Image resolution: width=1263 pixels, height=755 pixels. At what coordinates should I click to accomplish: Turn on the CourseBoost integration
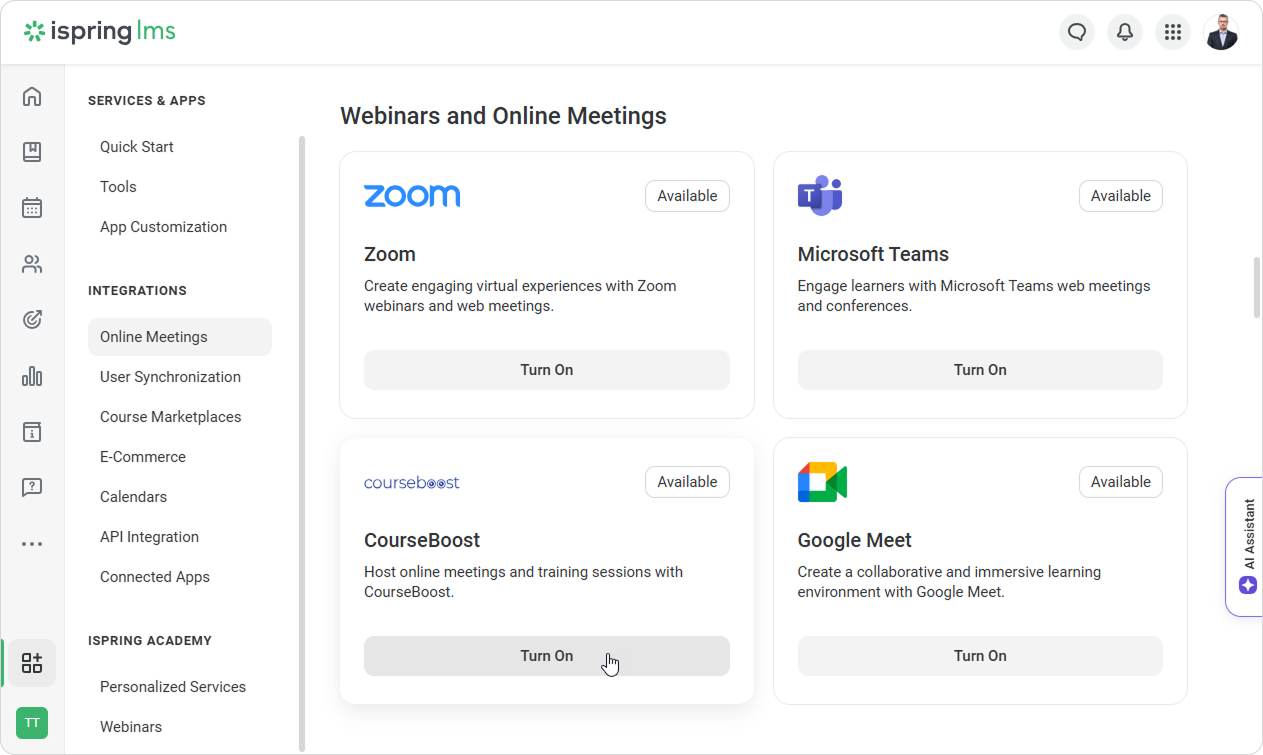click(x=546, y=656)
